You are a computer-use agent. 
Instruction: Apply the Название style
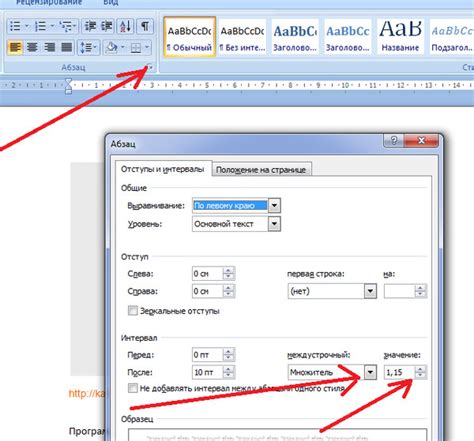click(400, 36)
